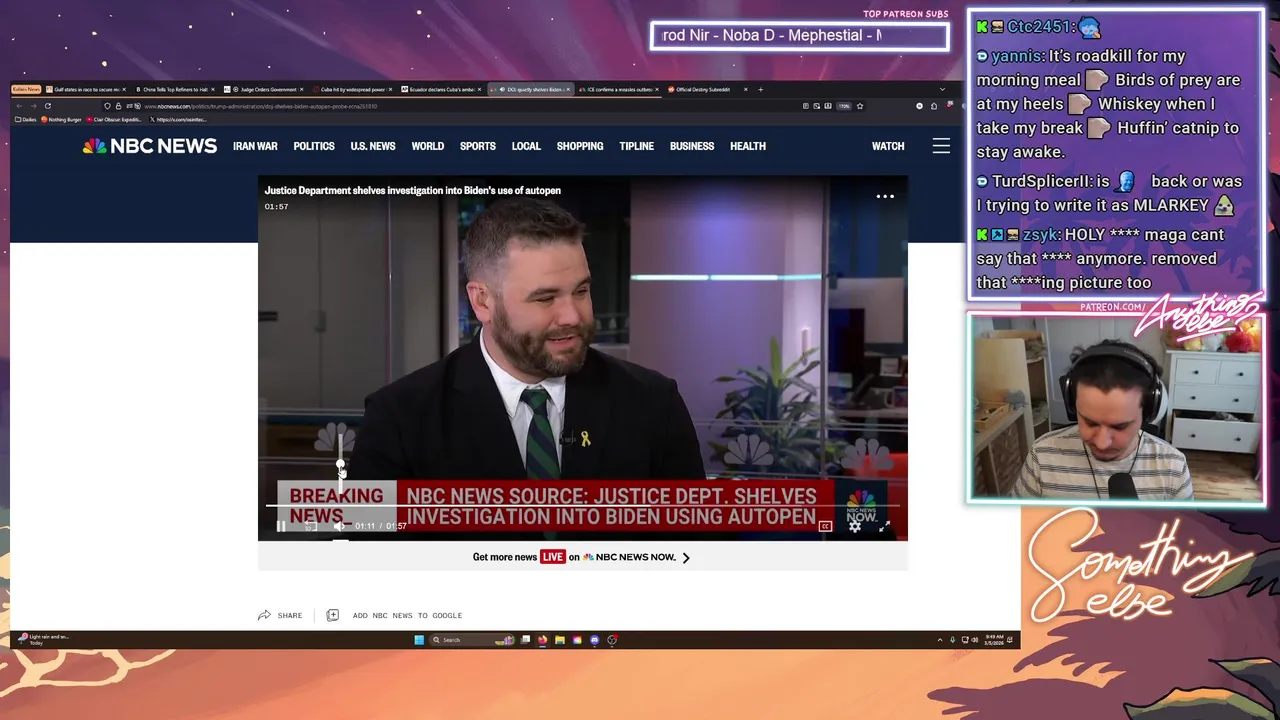Click the video title about autopen
Viewport: 1280px width, 720px height.
[412, 190]
